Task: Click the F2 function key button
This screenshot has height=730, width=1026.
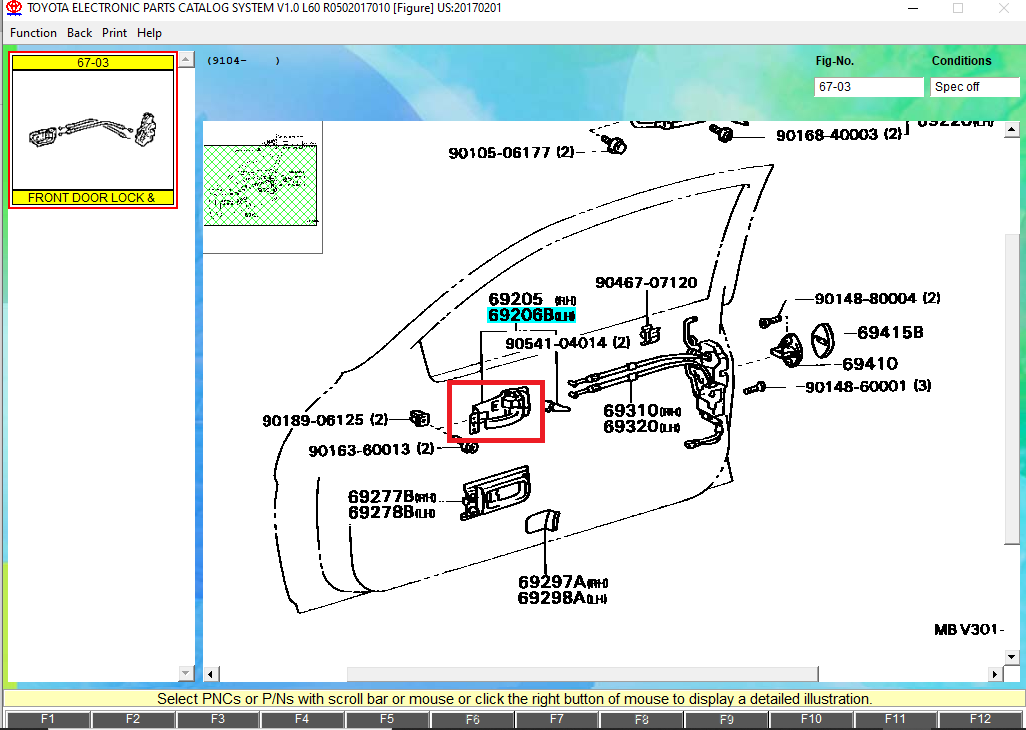Action: tap(133, 720)
